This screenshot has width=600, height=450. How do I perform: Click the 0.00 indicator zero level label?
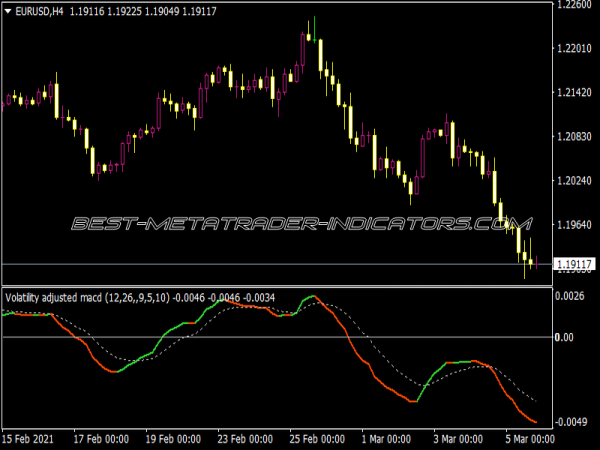(564, 337)
